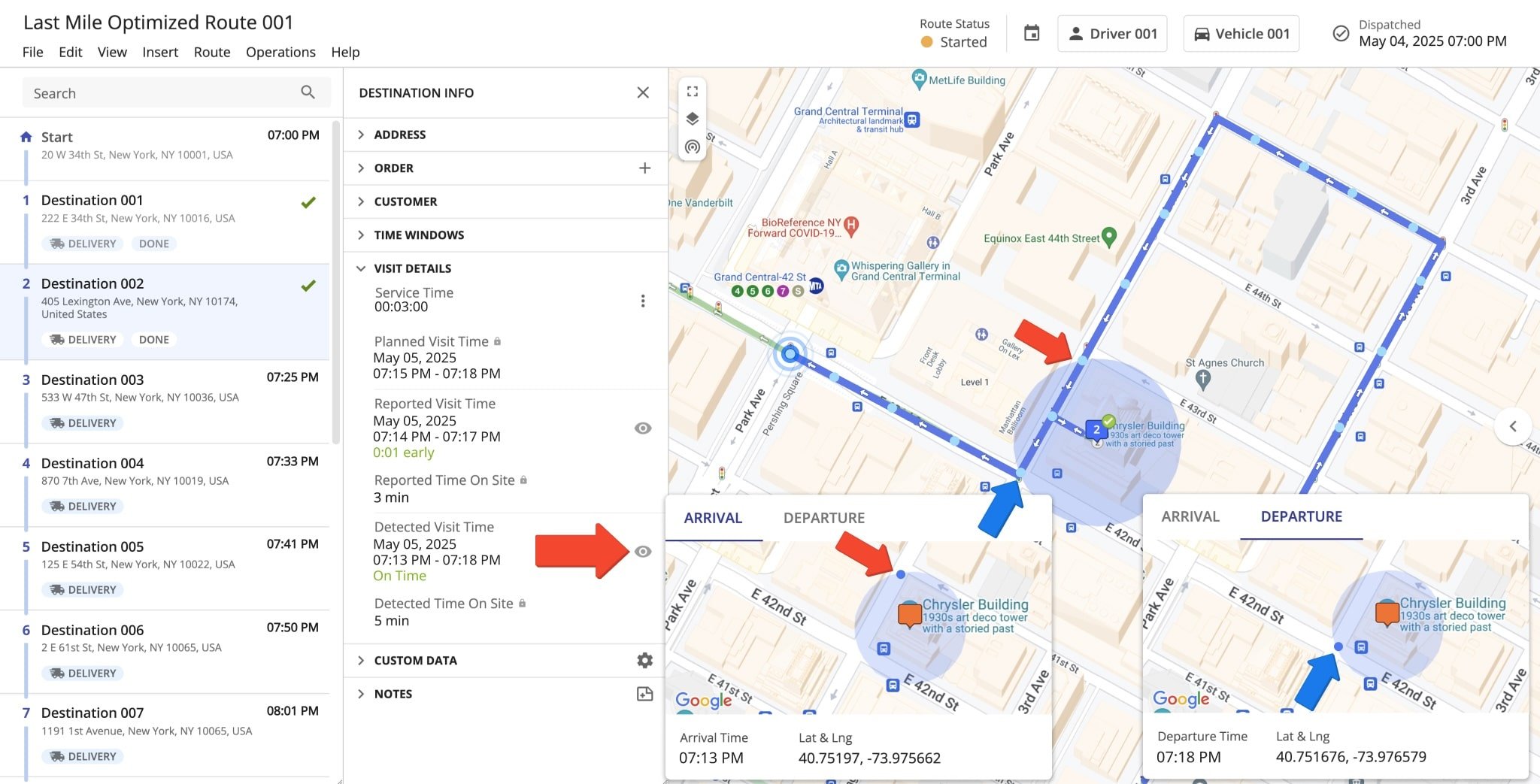Click the route search input field

[x=176, y=92]
